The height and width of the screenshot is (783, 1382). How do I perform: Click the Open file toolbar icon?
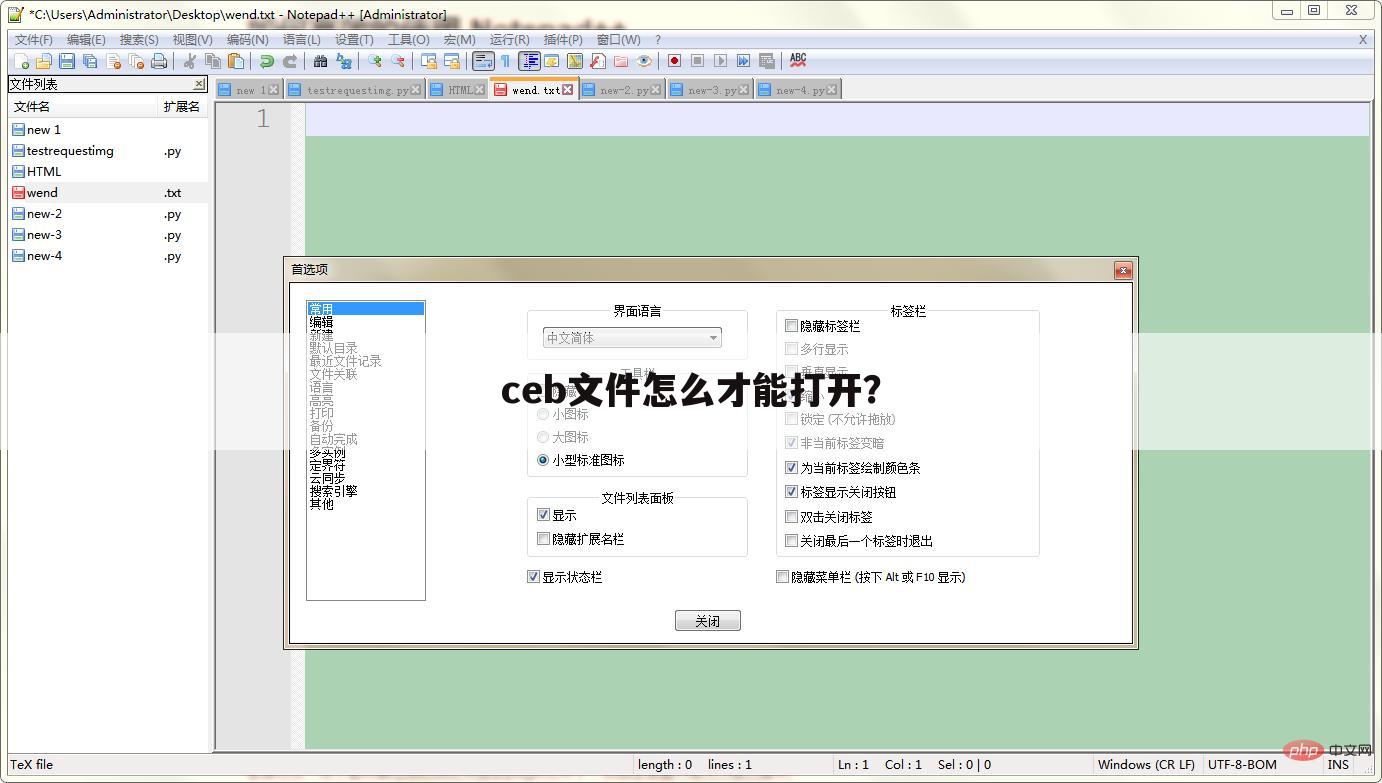click(x=43, y=61)
